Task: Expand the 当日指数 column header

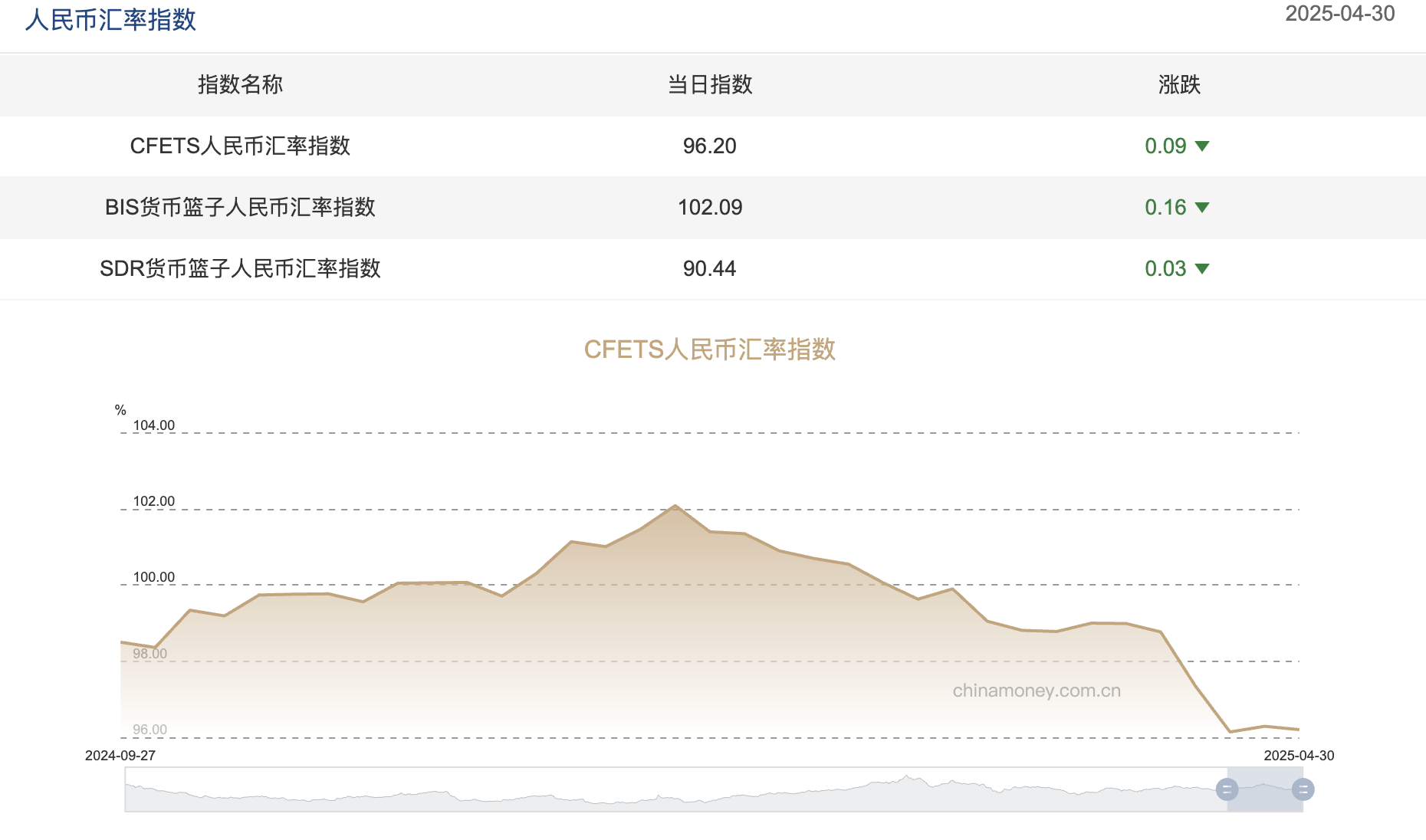Action: (x=709, y=85)
